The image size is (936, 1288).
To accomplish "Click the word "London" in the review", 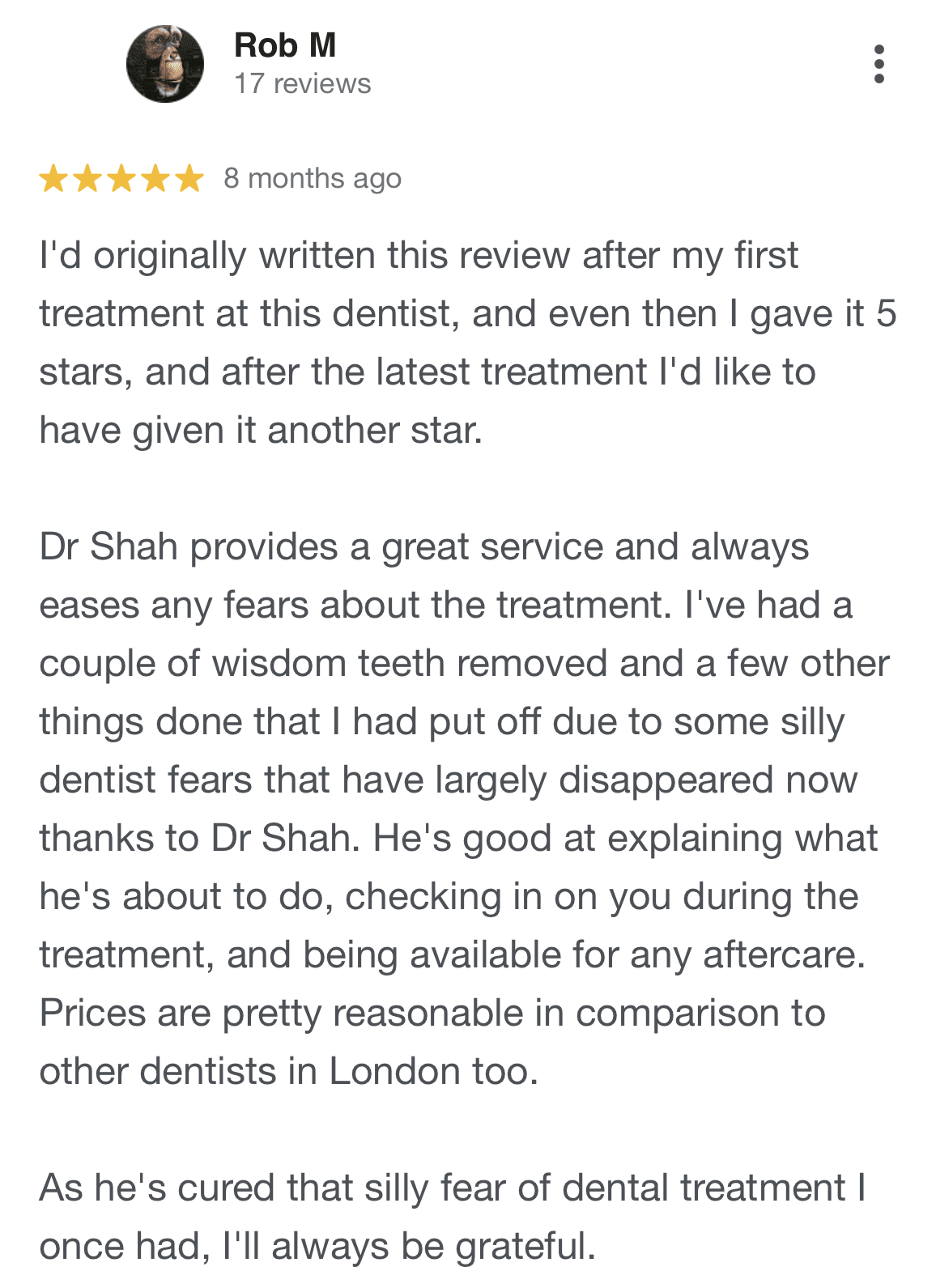I will click(394, 1072).
